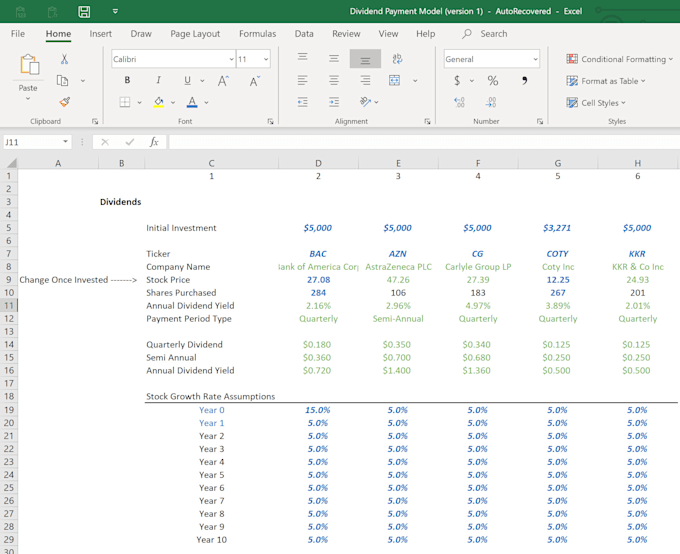Screen dimensions: 680x554
Task: Click the Fill Color paint bucket
Action: coord(158,102)
